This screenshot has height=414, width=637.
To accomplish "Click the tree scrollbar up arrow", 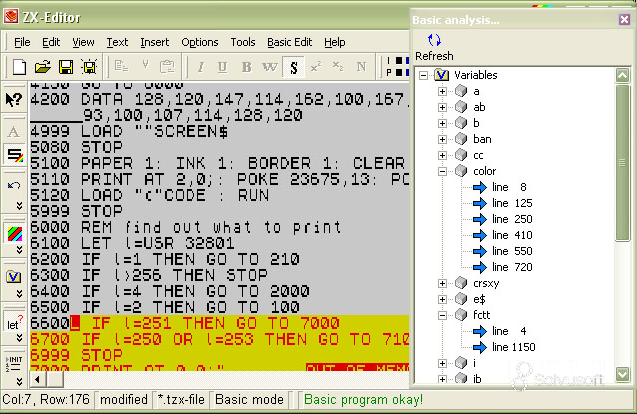I will point(622,76).
